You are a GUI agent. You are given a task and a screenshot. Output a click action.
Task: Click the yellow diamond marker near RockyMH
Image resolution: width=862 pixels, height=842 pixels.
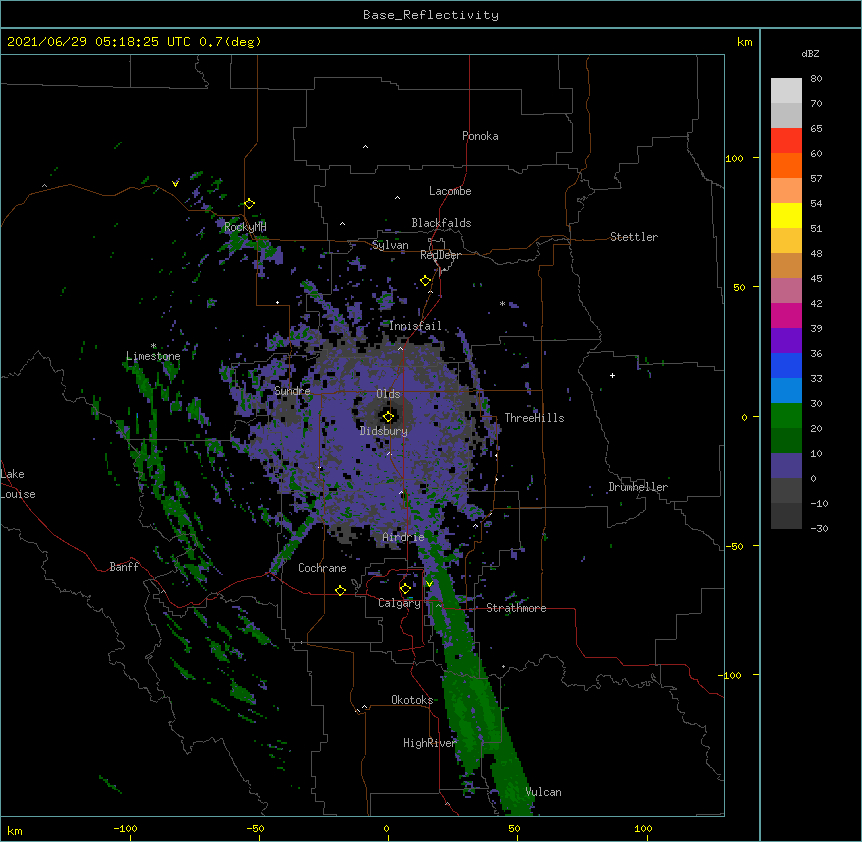tap(250, 204)
